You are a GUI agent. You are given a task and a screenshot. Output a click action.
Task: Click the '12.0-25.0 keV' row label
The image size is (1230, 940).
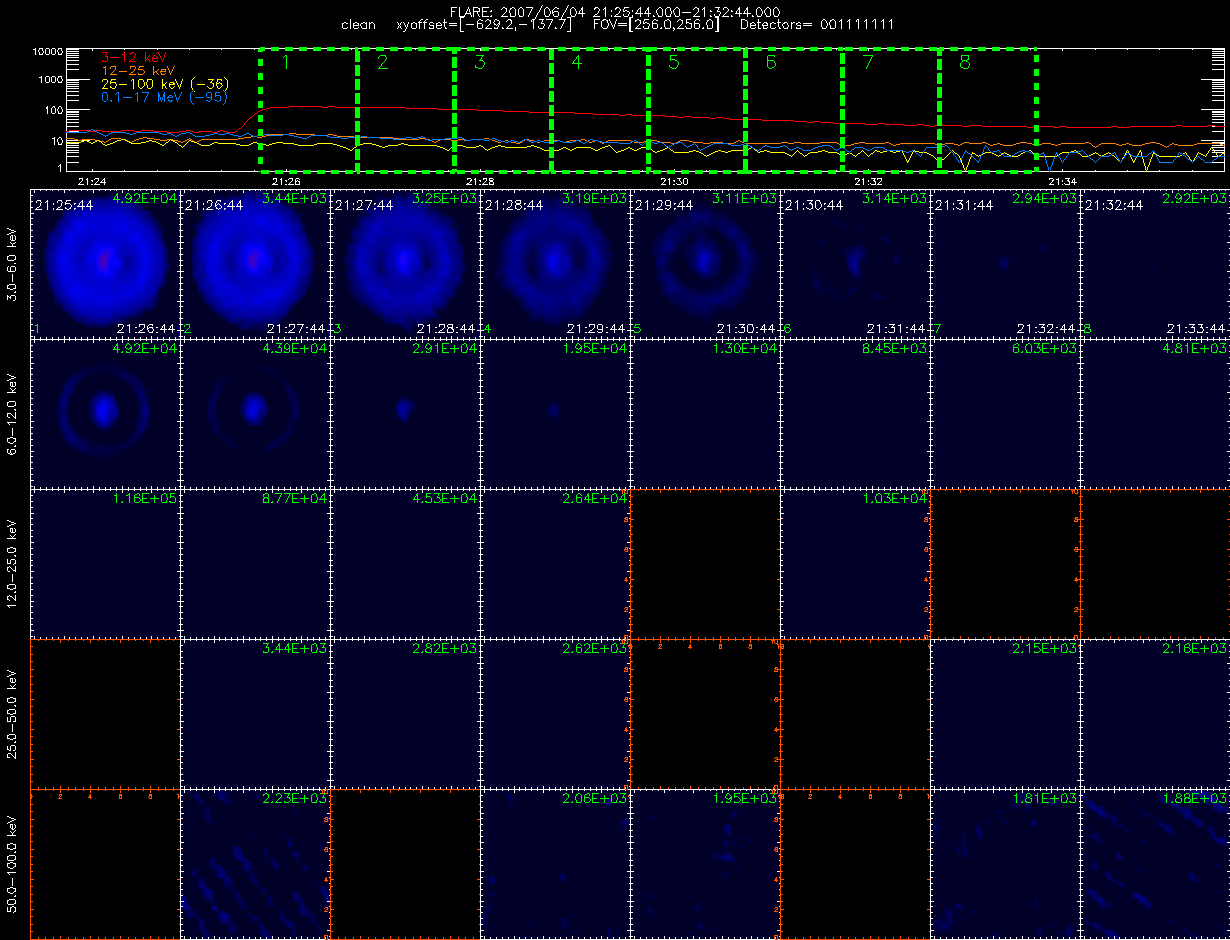(x=12, y=563)
